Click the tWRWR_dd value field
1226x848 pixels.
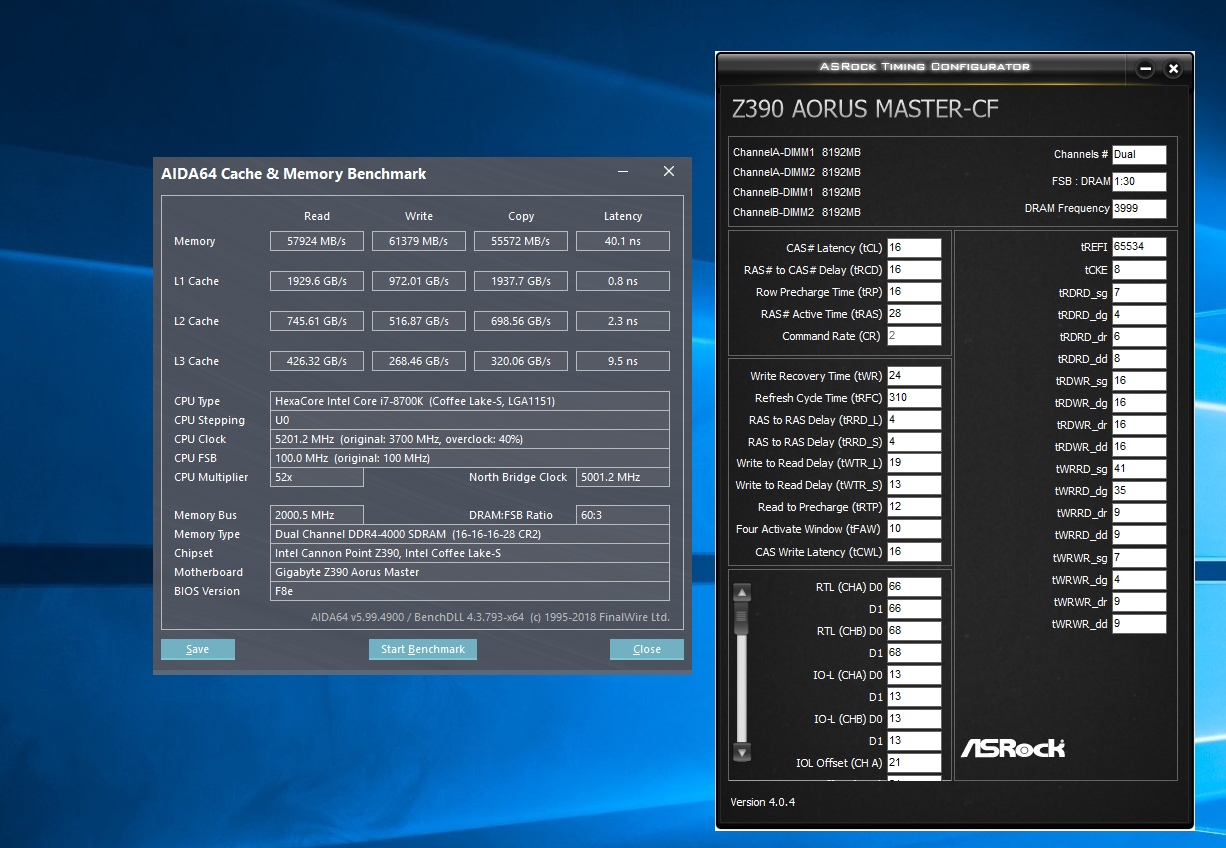pyautogui.click(x=1139, y=624)
